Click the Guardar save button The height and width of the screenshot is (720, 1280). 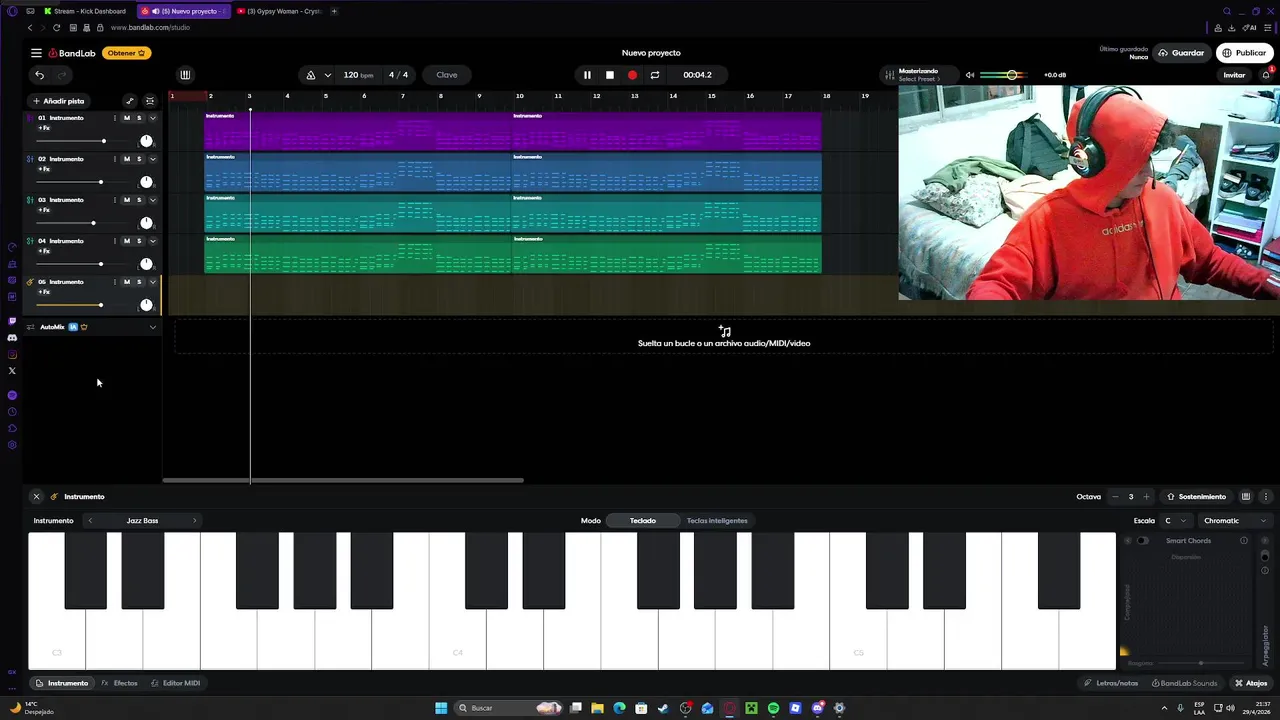[1181, 53]
